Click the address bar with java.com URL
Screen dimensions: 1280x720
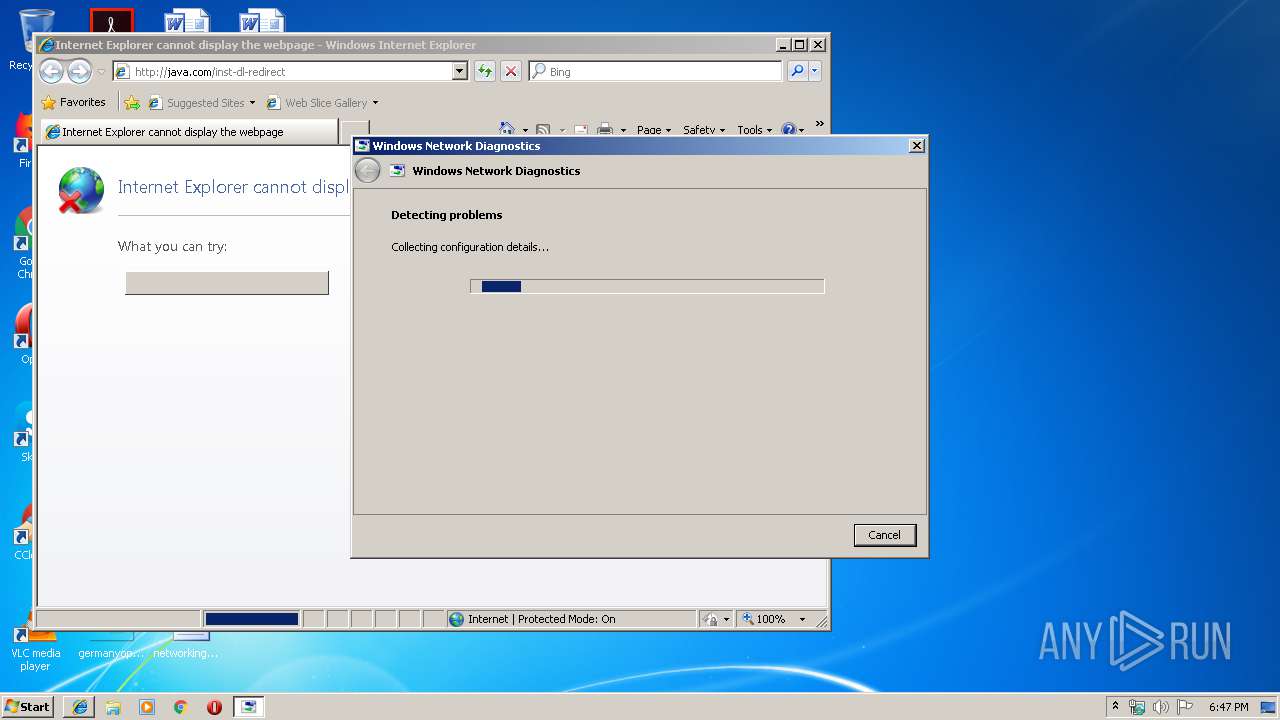click(282, 72)
